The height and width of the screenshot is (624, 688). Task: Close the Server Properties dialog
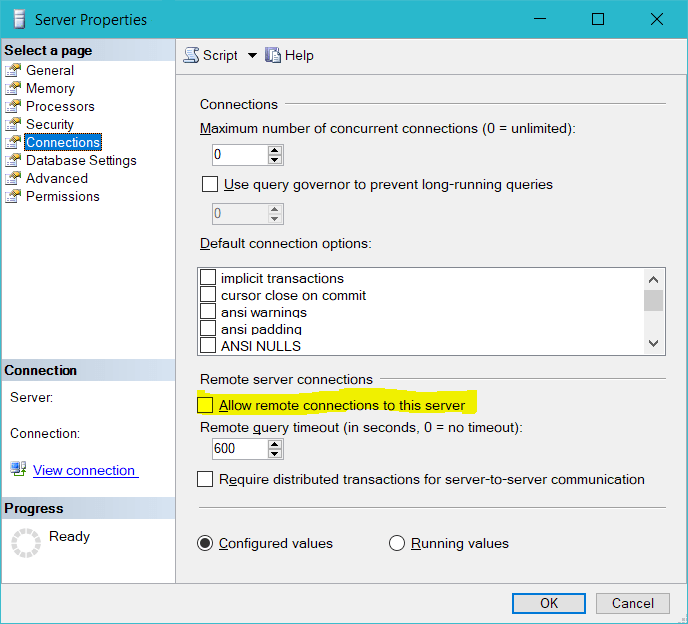[x=657, y=19]
